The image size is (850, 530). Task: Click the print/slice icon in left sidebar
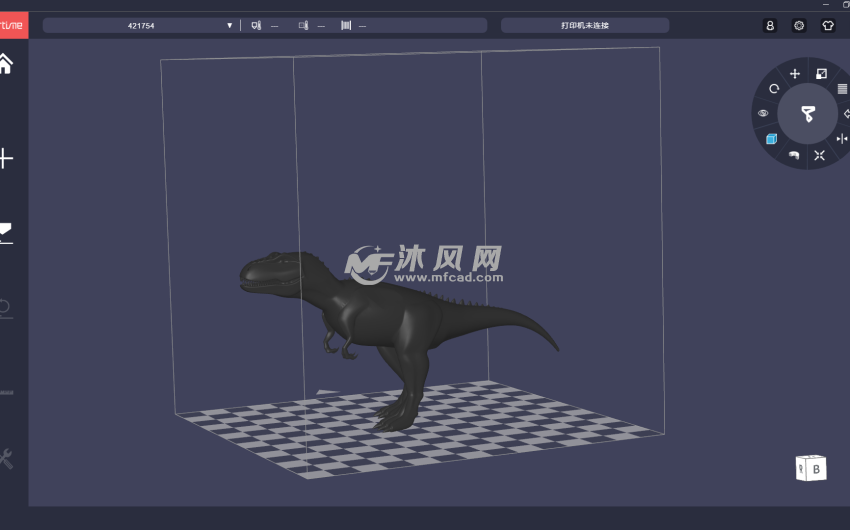pos(5,233)
